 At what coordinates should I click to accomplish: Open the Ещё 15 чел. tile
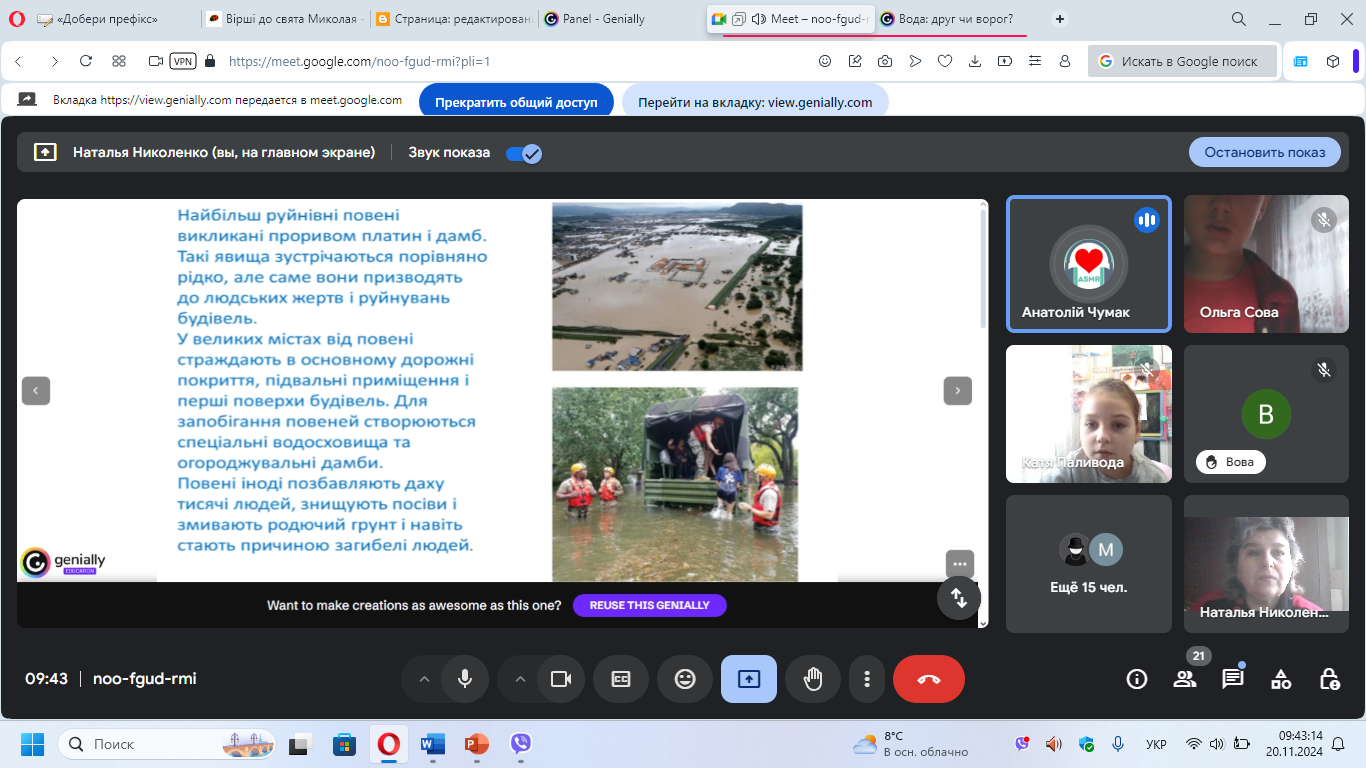(x=1089, y=564)
